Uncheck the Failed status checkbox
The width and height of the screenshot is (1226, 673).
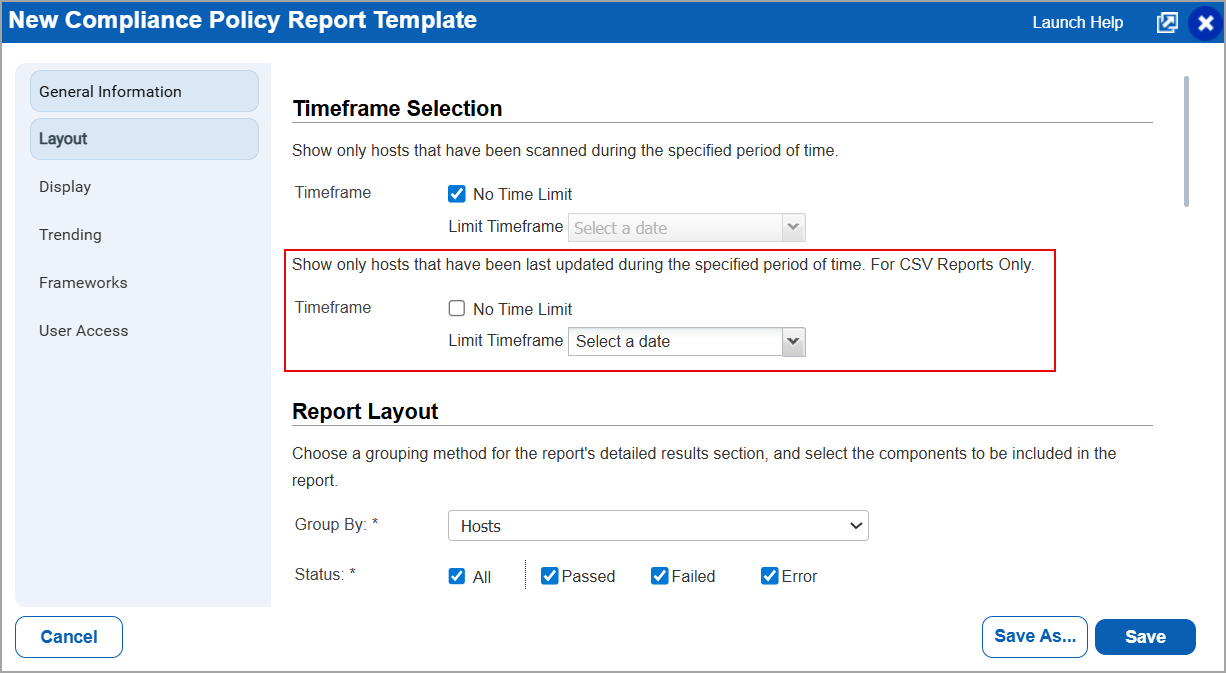[x=659, y=576]
